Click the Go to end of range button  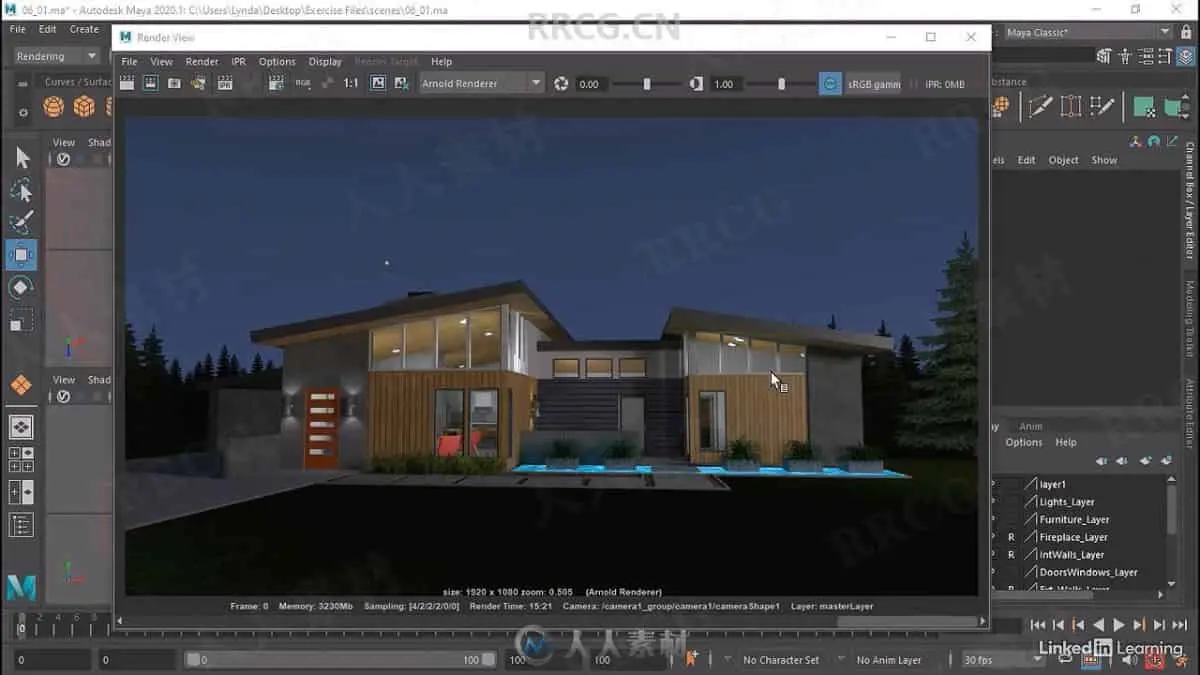(x=1181, y=625)
